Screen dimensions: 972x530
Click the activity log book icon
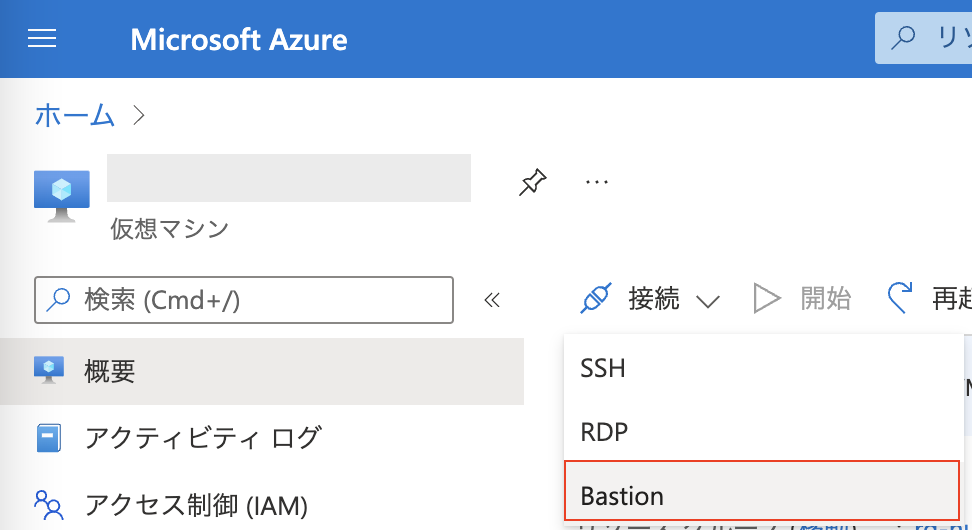coord(49,438)
